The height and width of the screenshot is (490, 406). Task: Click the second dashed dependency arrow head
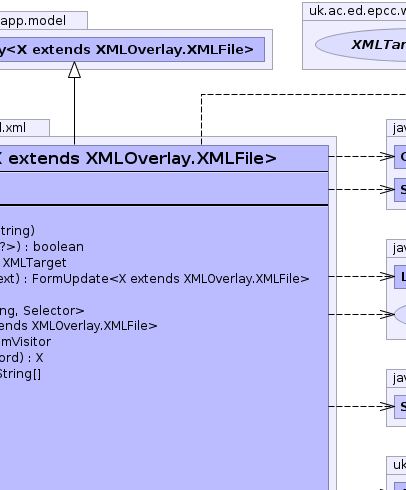tap(387, 189)
